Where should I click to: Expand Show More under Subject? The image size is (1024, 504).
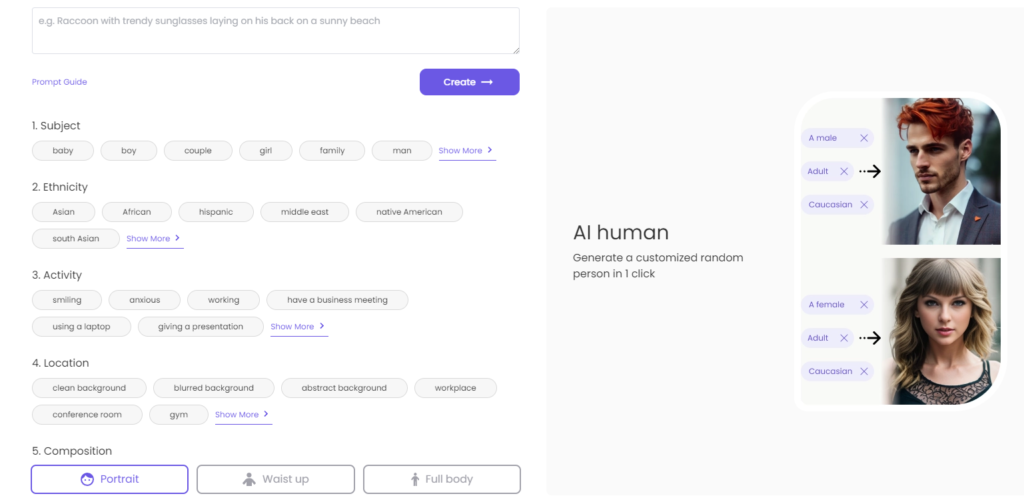466,151
